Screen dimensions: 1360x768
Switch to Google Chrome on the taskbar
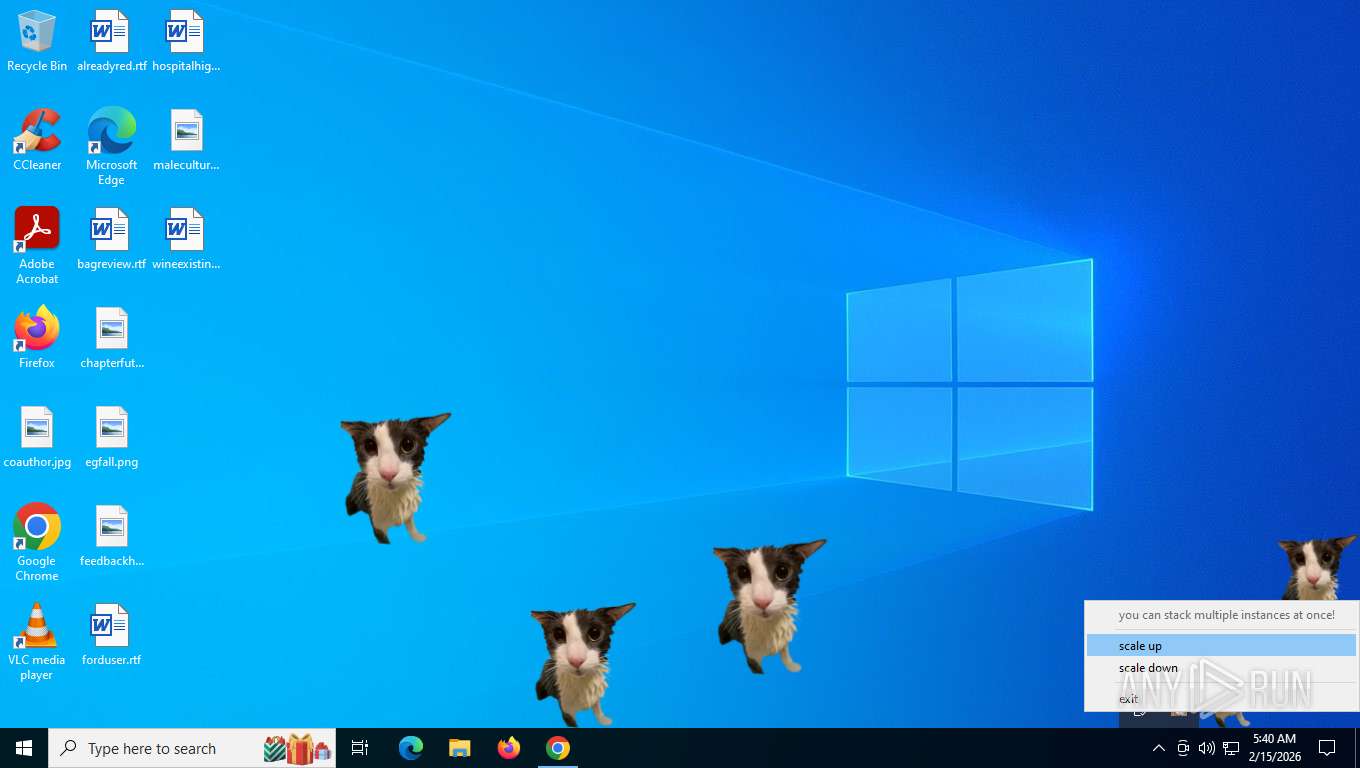point(558,748)
